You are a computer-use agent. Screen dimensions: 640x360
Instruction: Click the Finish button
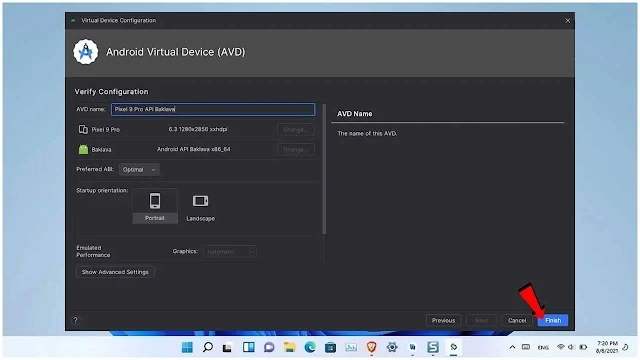[x=553, y=320]
